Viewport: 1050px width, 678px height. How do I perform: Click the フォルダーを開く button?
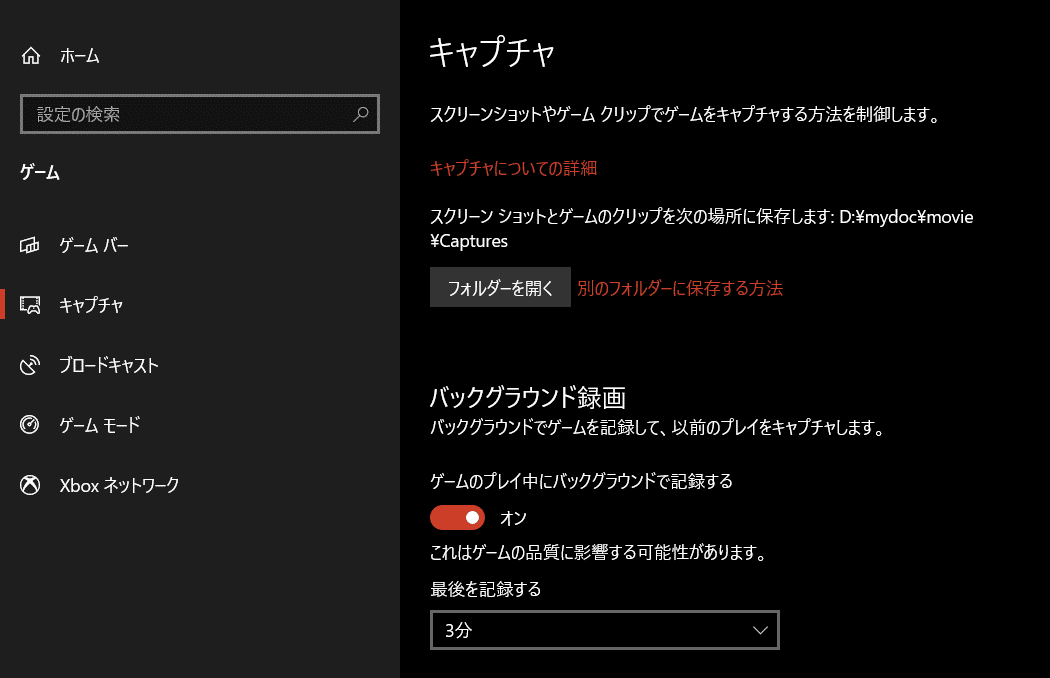coord(500,287)
